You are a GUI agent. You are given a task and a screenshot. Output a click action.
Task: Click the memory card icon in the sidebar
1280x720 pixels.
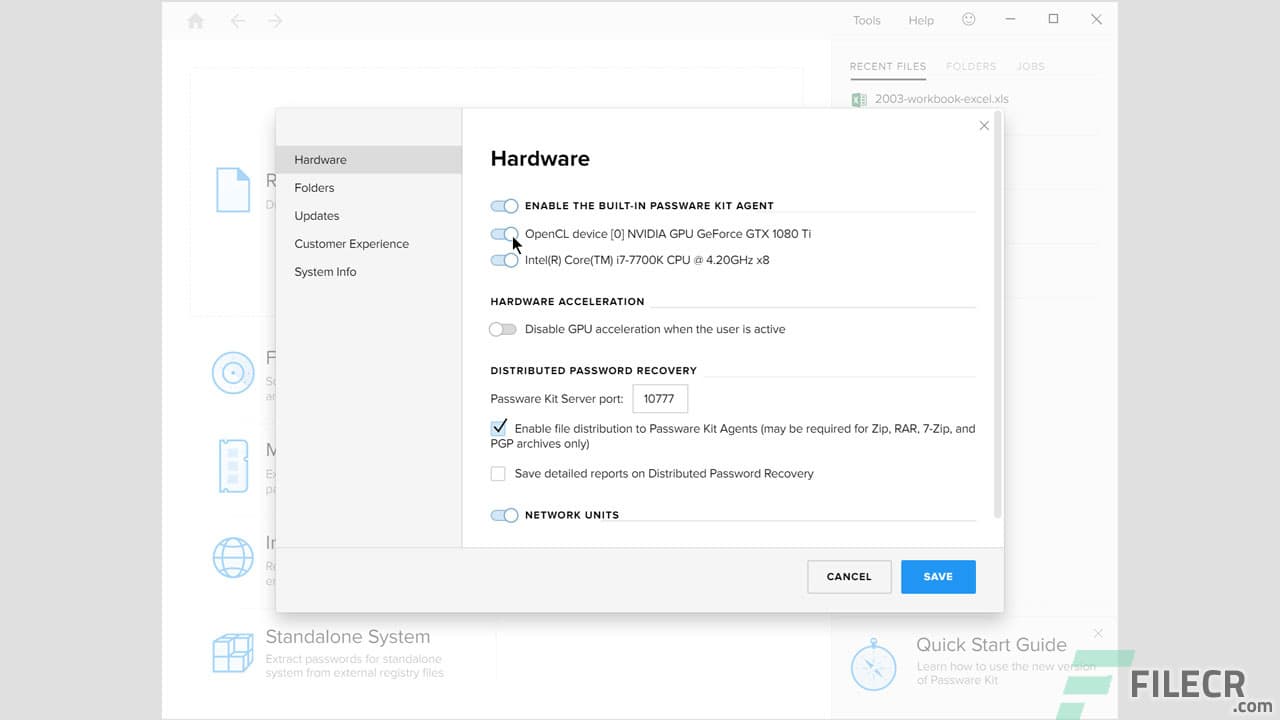(x=233, y=465)
